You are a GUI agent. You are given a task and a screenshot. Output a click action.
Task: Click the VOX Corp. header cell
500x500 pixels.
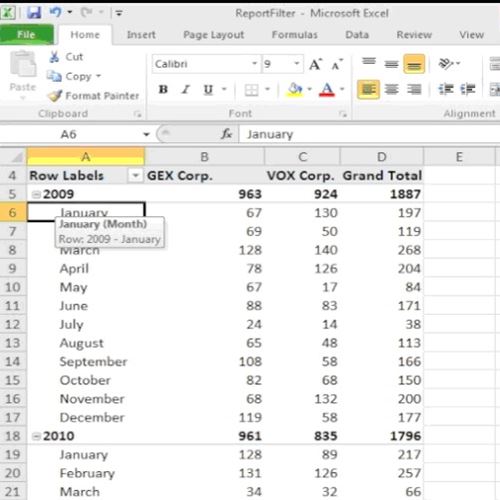tap(303, 175)
